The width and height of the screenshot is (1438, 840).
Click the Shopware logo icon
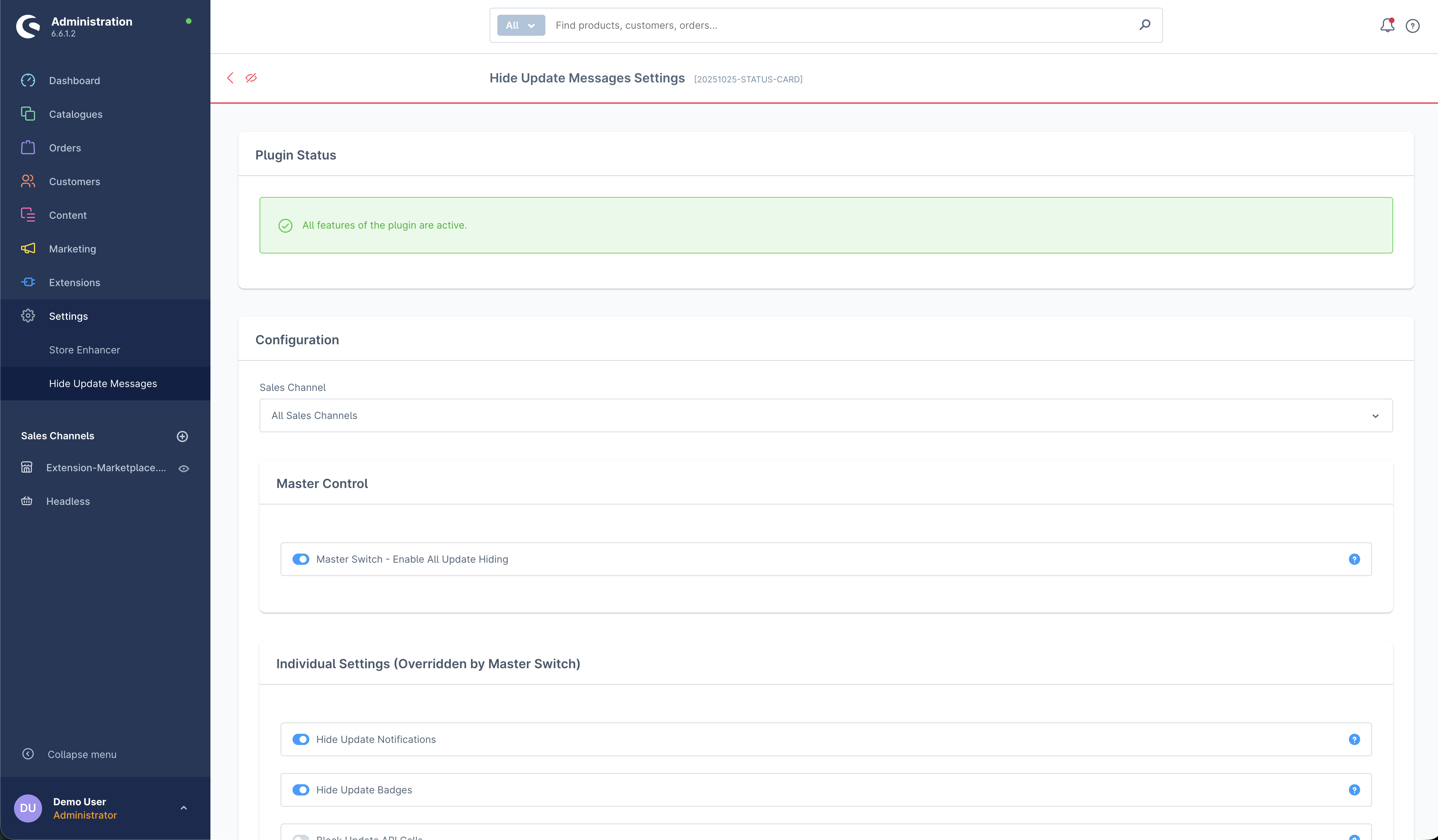click(28, 26)
